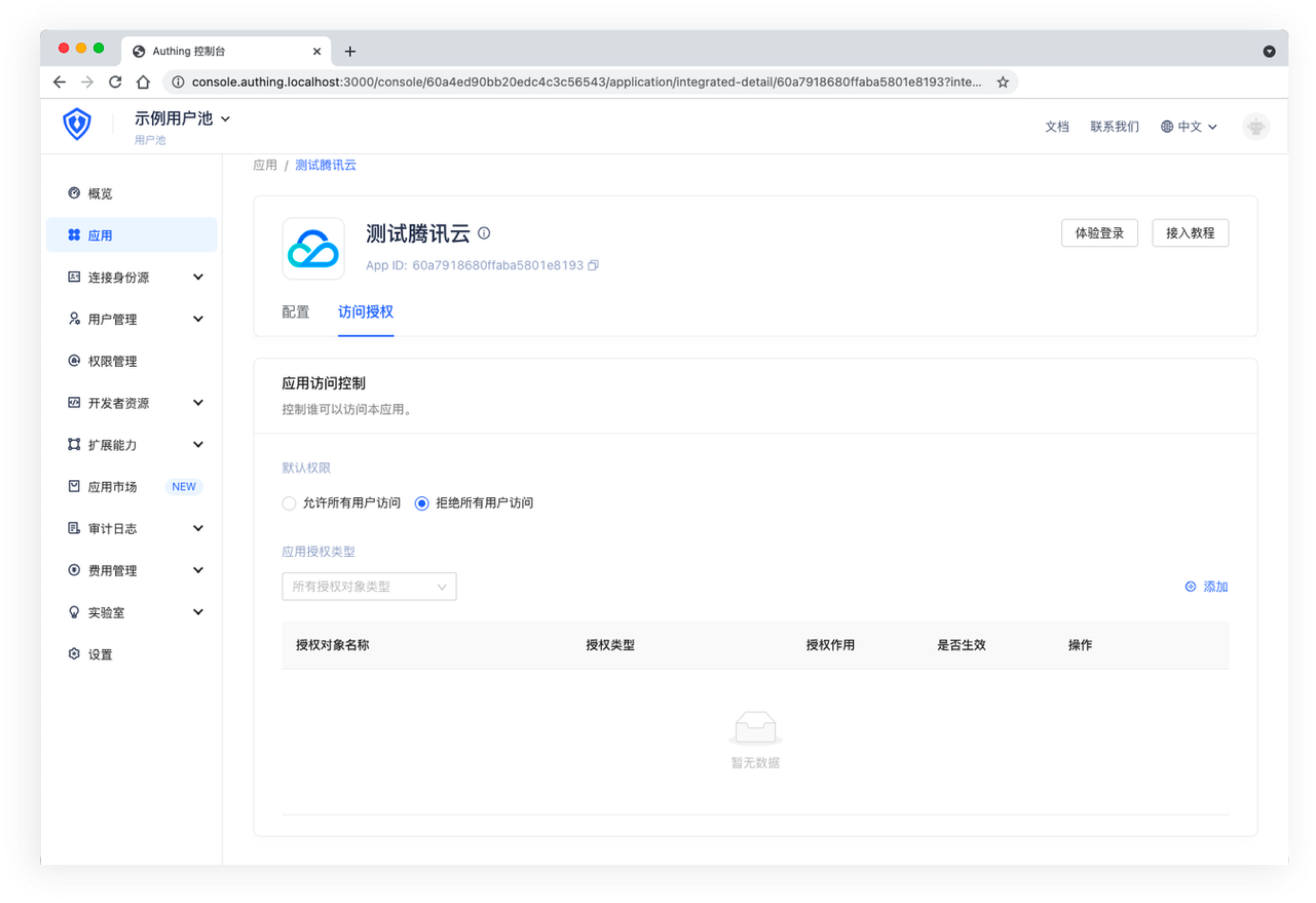
Task: Click the 授权作用 column header
Action: pos(830,645)
